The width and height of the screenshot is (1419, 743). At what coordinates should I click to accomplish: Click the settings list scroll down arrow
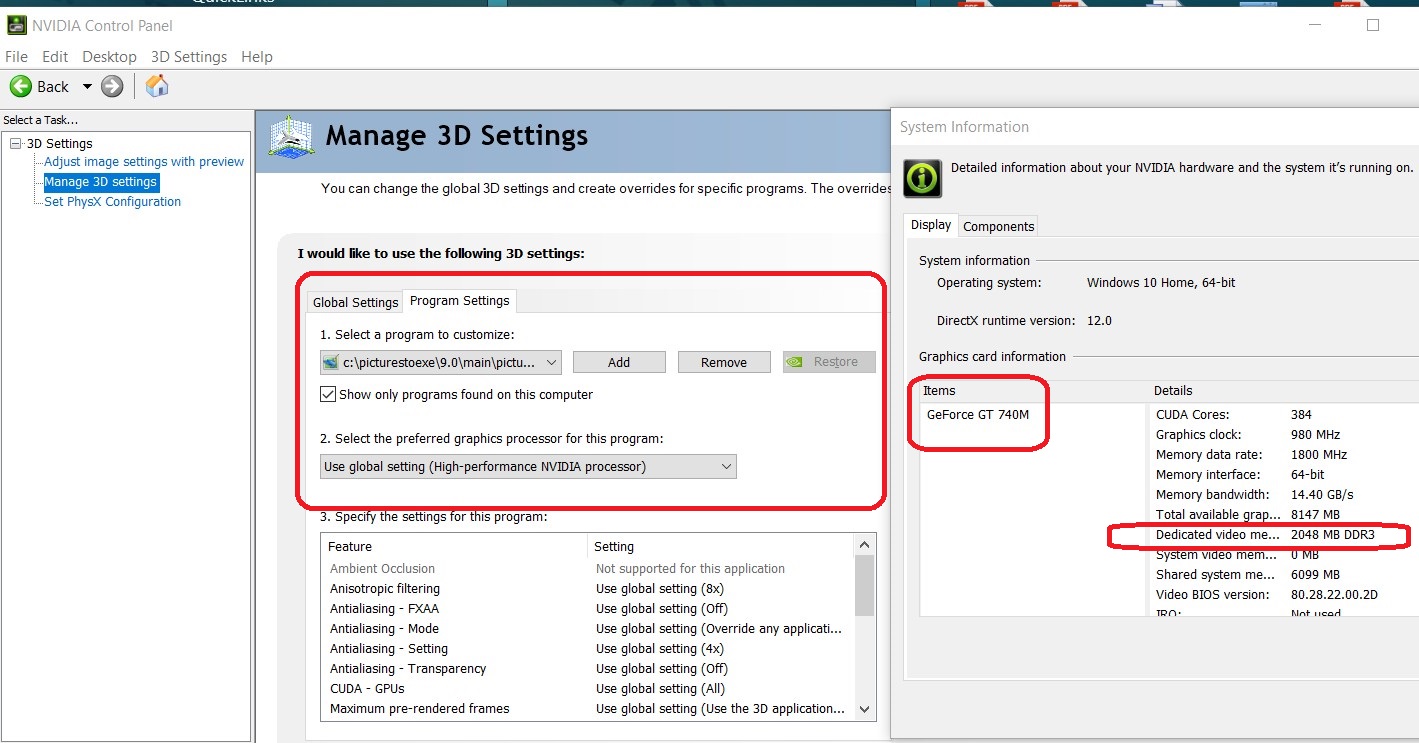click(x=864, y=709)
